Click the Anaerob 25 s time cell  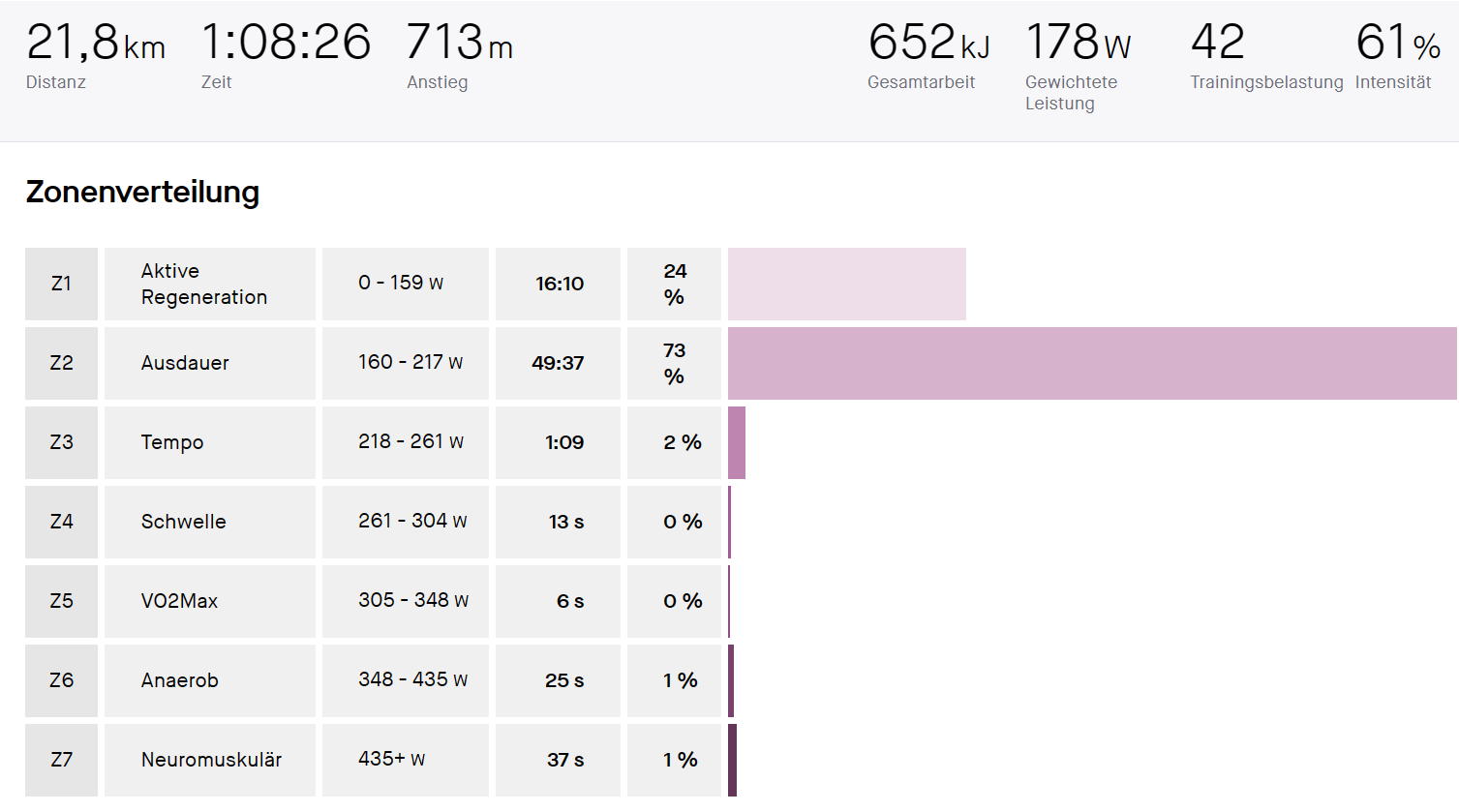pyautogui.click(x=563, y=680)
